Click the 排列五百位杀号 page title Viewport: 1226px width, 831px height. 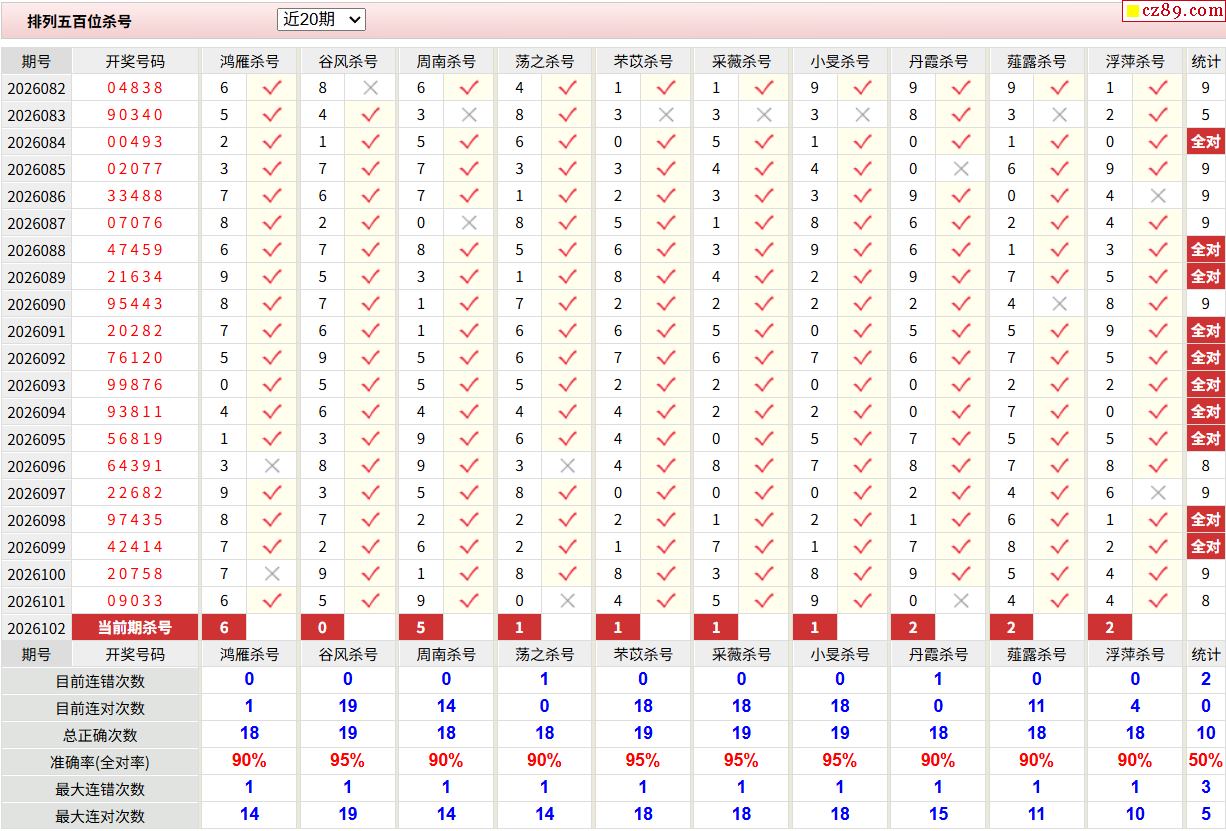tap(79, 21)
